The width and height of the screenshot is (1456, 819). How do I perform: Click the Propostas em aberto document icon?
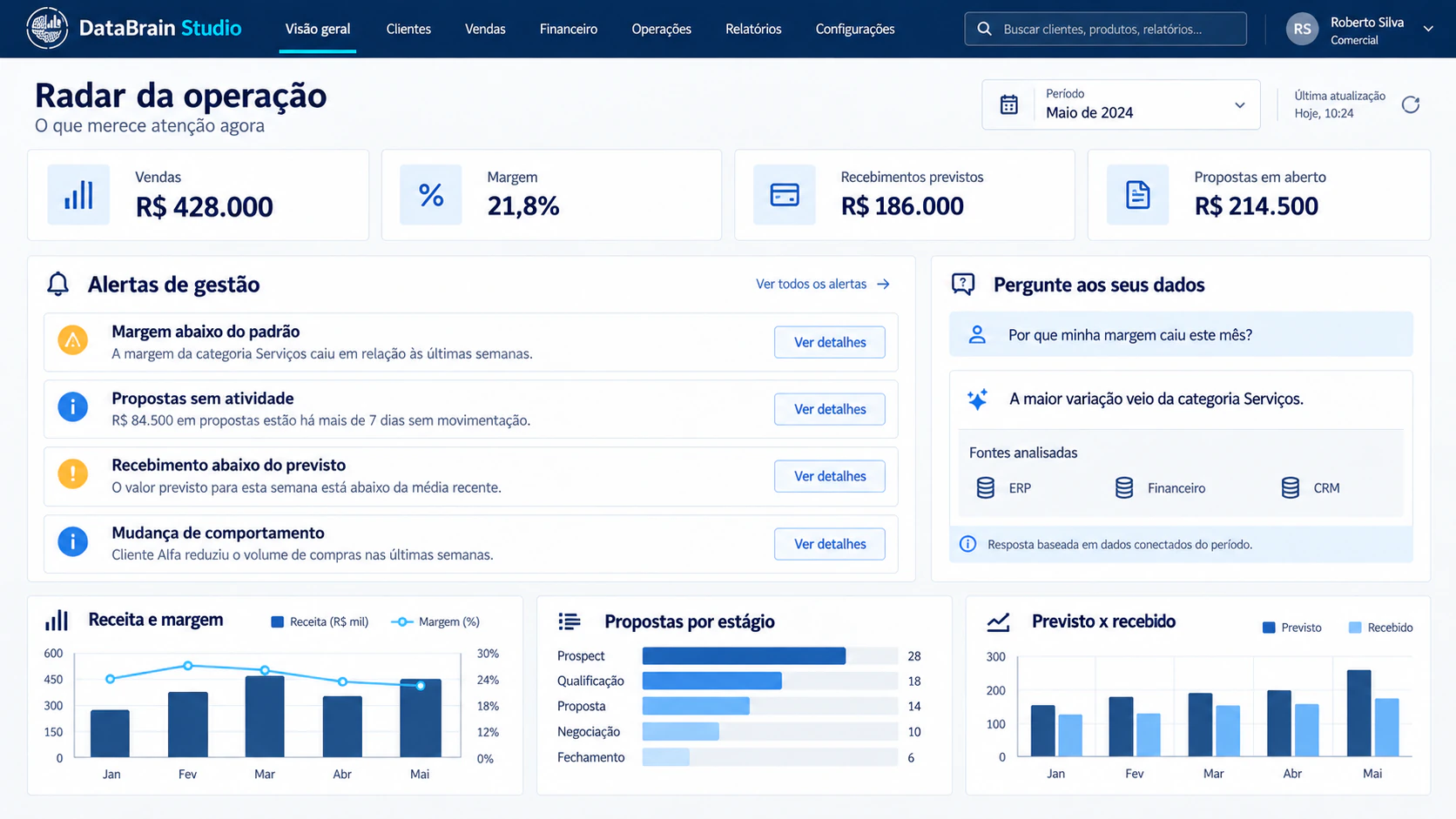point(1137,195)
